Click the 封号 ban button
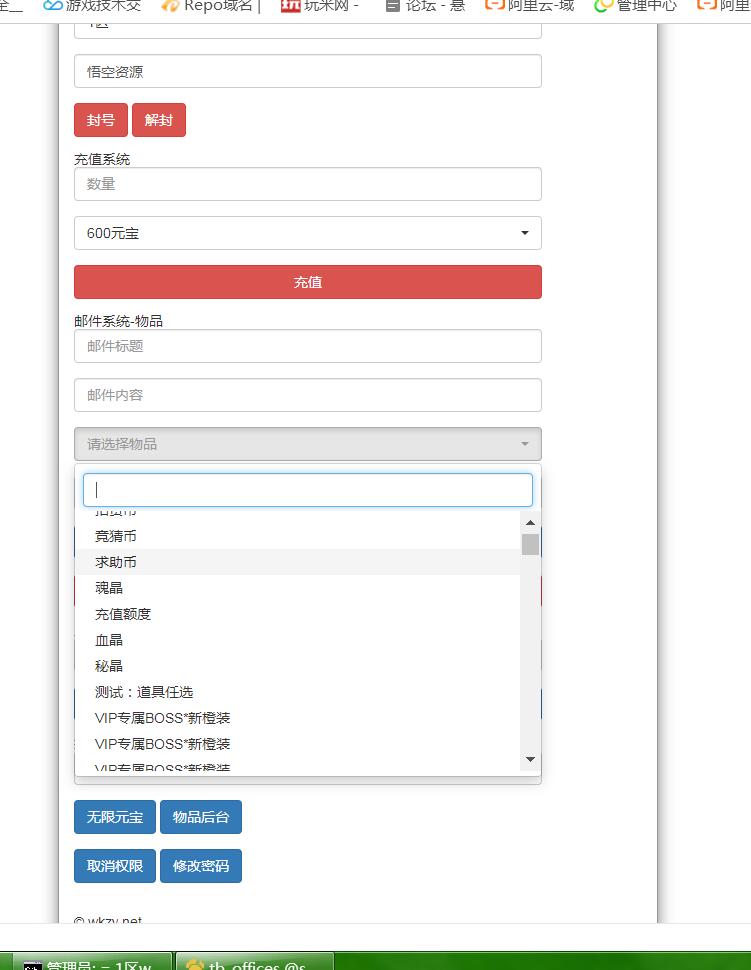751x970 pixels. (100, 120)
